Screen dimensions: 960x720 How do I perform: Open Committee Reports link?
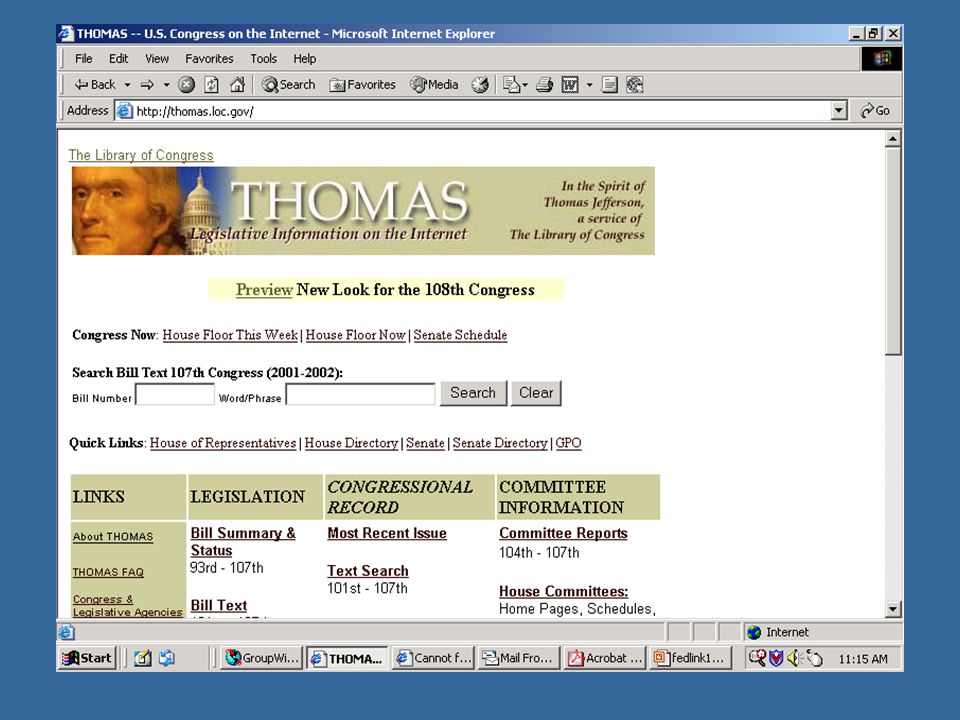tap(563, 533)
